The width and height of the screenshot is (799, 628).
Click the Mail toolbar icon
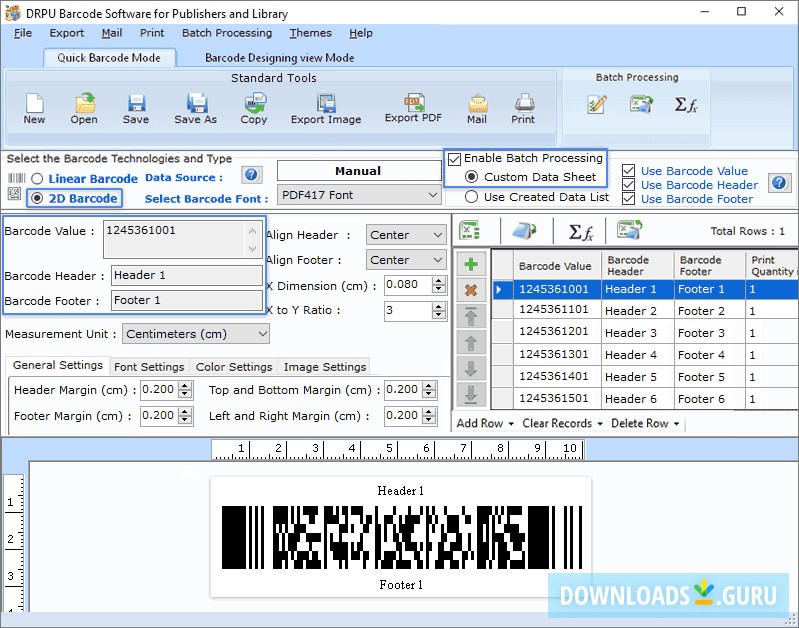pyautogui.click(x=477, y=103)
